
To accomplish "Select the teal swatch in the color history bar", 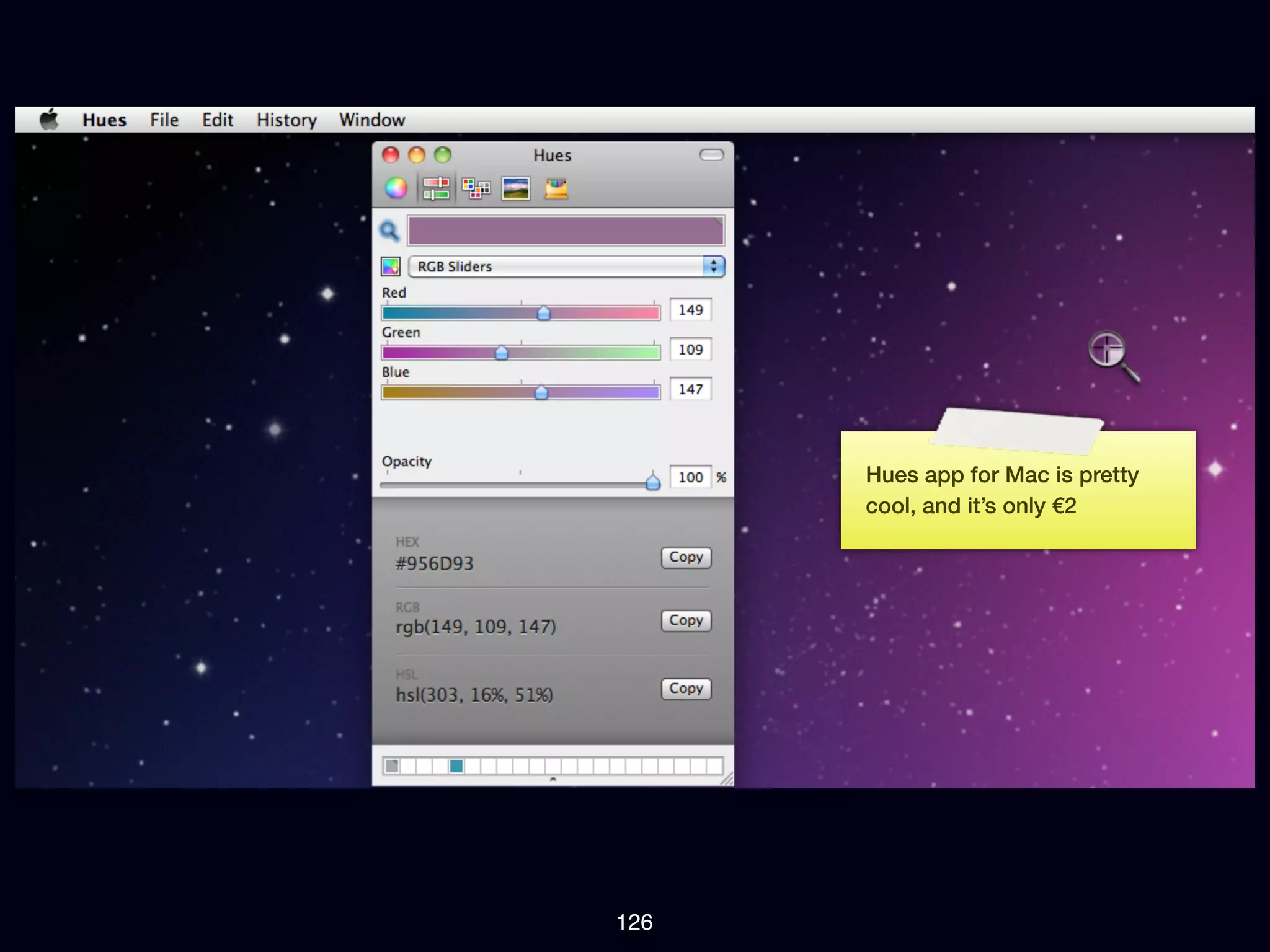I will point(456,766).
